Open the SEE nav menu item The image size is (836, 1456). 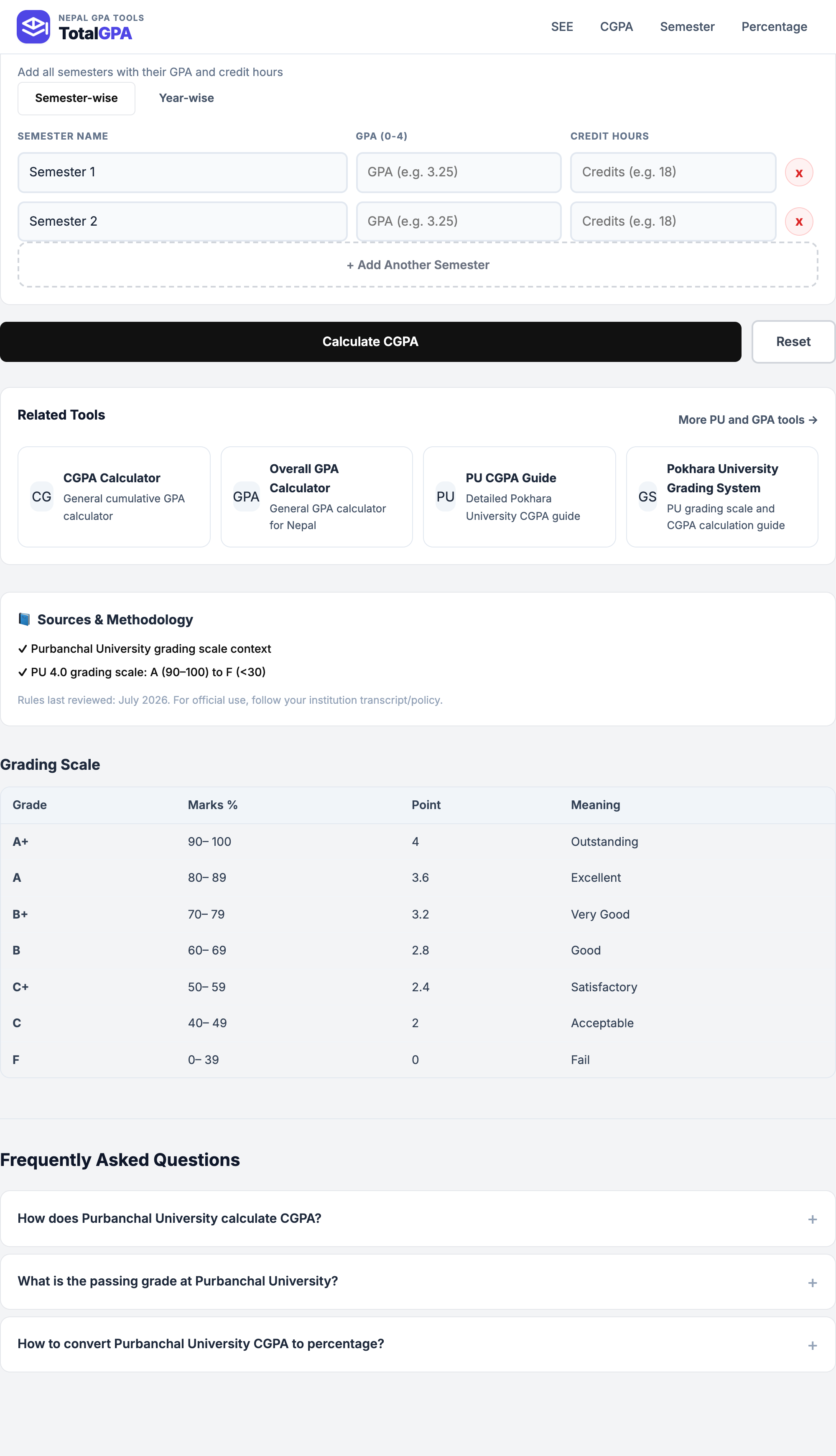(561, 27)
